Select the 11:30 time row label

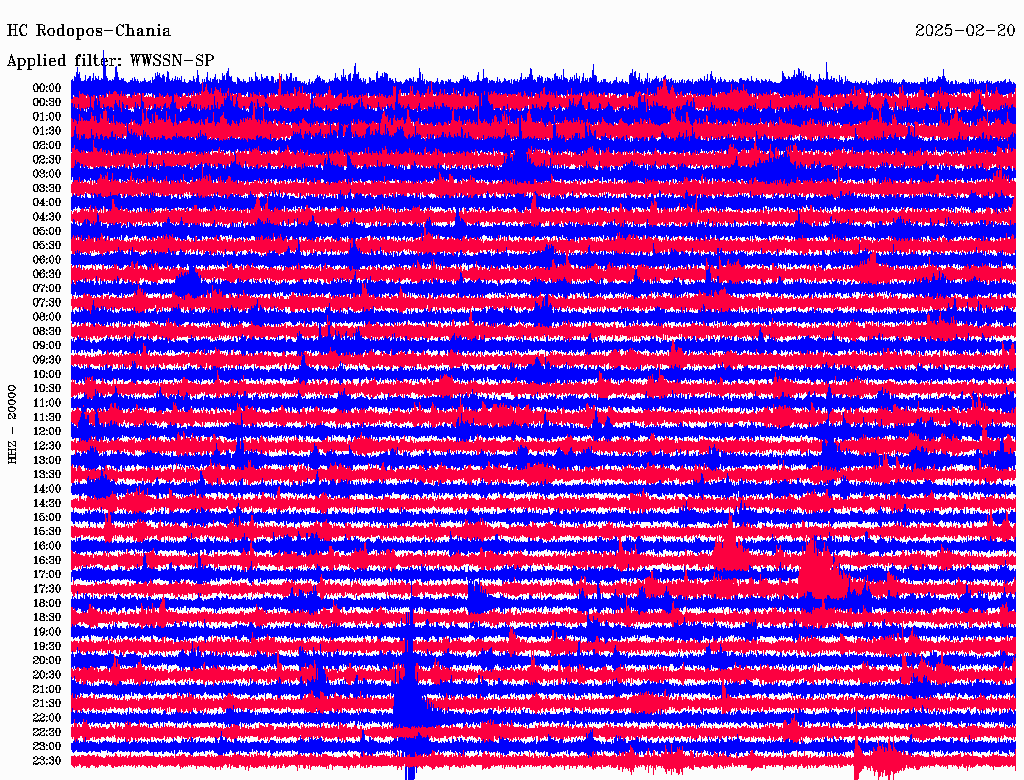coord(47,417)
